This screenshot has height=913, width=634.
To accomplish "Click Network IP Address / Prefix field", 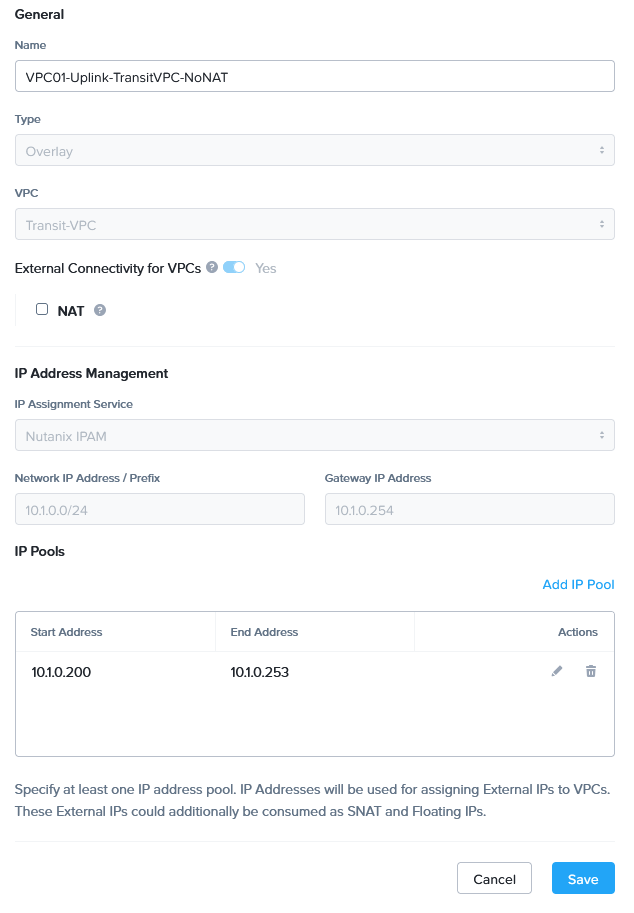I will click(160, 510).
